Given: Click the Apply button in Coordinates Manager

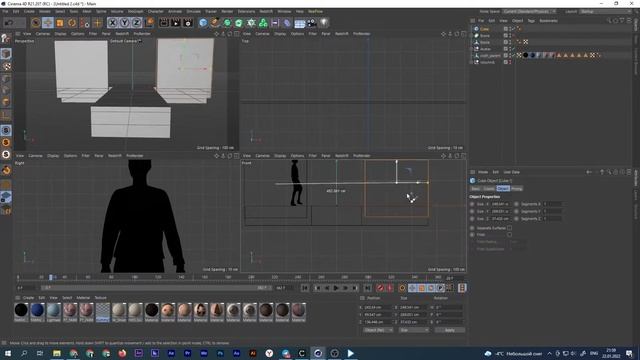Looking at the screenshot, I should [x=449, y=330].
